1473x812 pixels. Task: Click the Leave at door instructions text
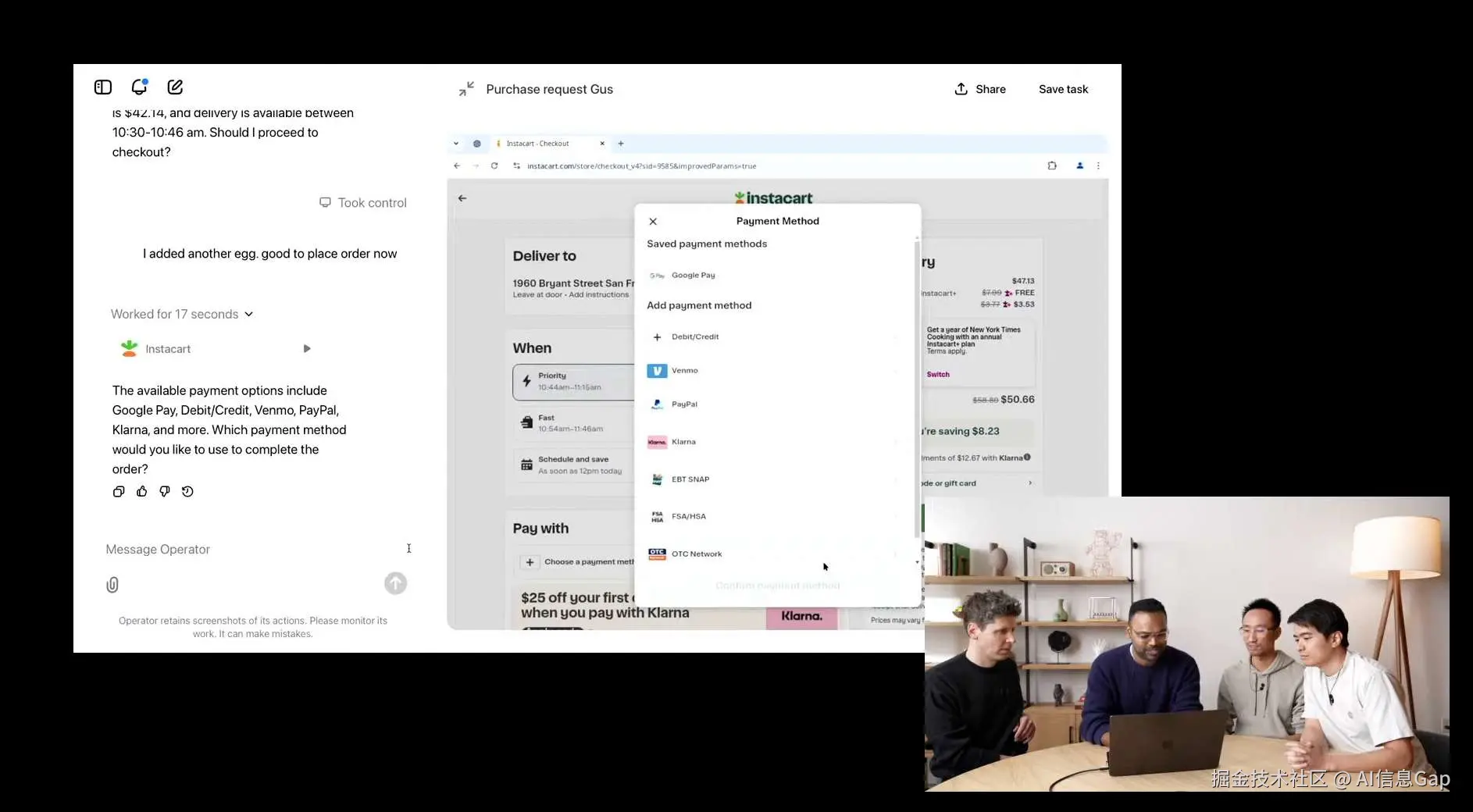(571, 295)
